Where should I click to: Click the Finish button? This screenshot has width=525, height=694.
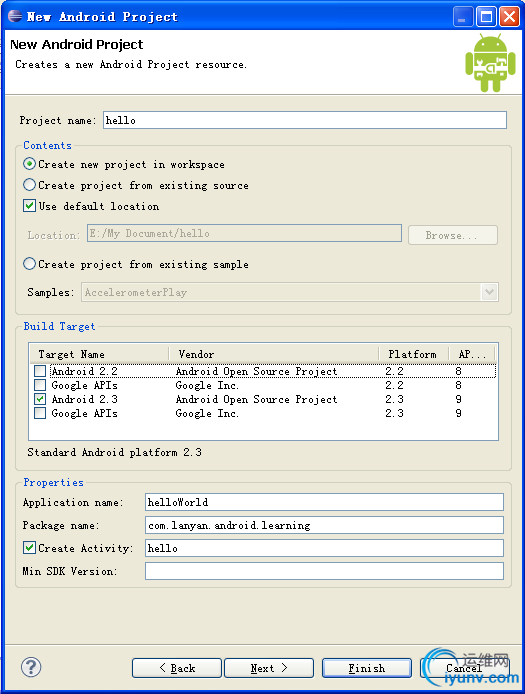point(367,668)
